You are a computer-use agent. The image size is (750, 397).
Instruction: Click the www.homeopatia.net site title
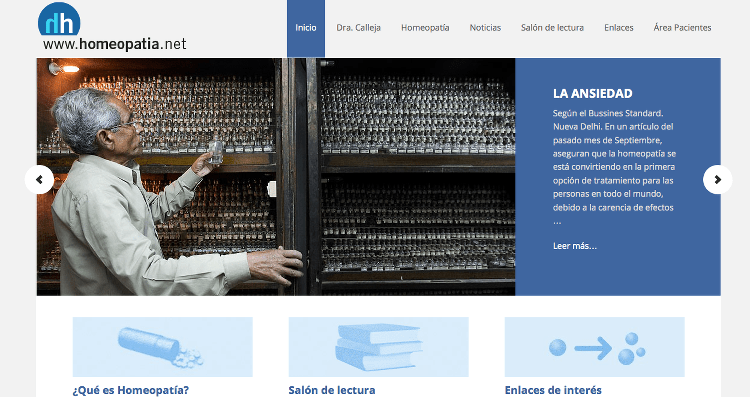pyautogui.click(x=114, y=44)
